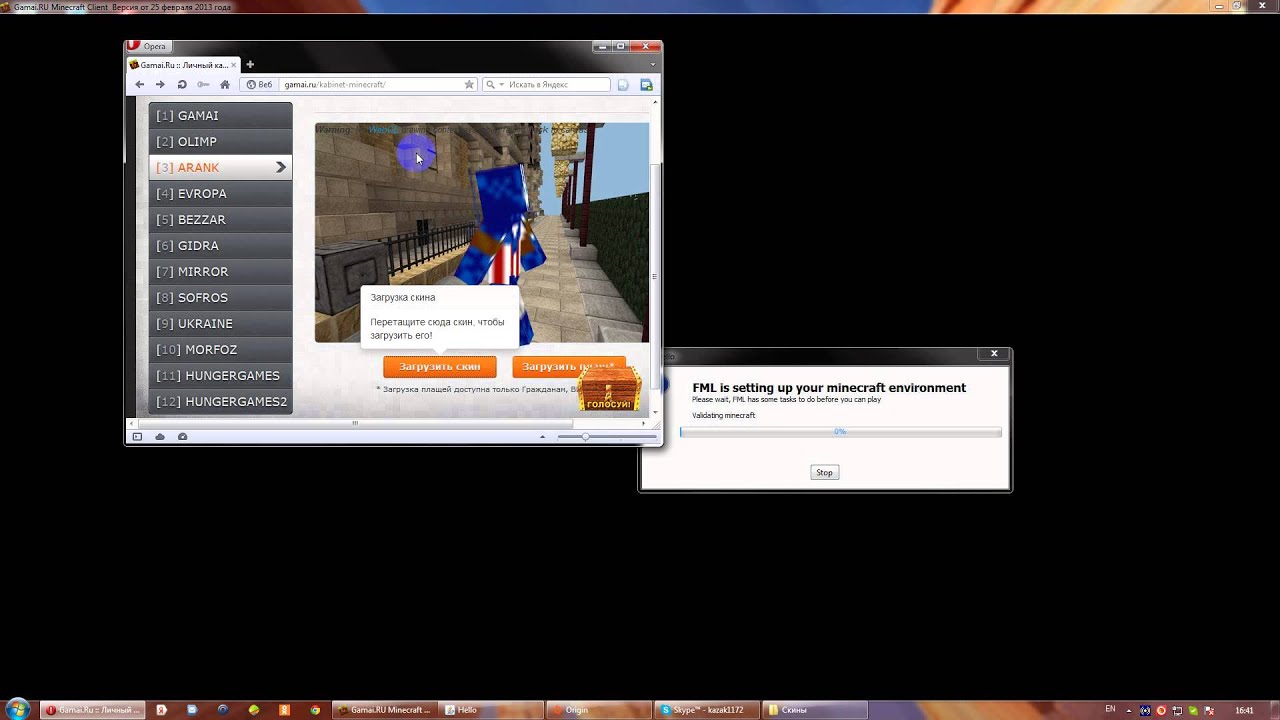Go forward with the browser forward arrow
Image resolution: width=1280 pixels, height=720 pixels.
click(160, 85)
